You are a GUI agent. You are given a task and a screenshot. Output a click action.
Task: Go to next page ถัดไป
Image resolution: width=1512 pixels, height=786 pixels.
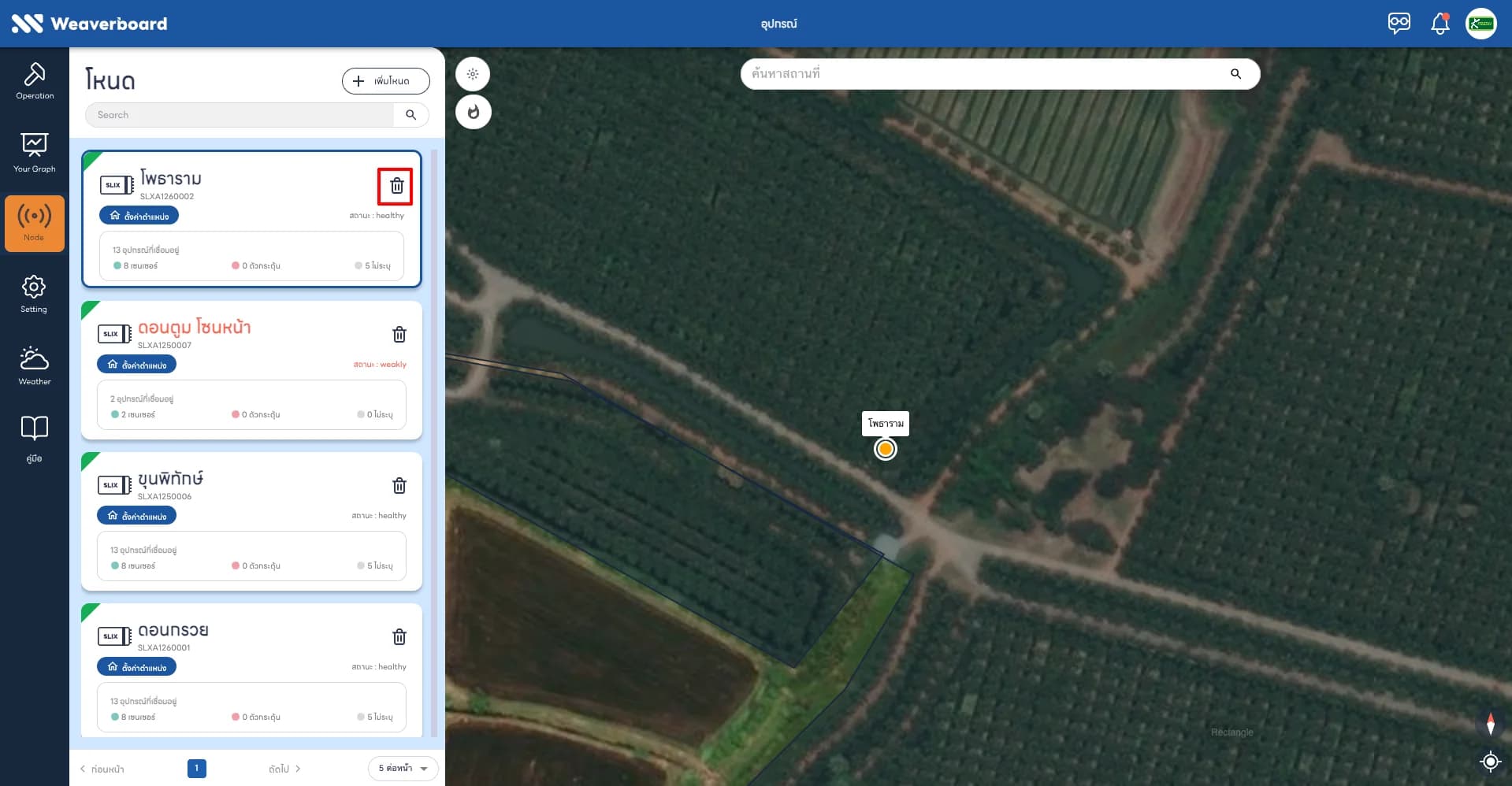click(x=284, y=769)
